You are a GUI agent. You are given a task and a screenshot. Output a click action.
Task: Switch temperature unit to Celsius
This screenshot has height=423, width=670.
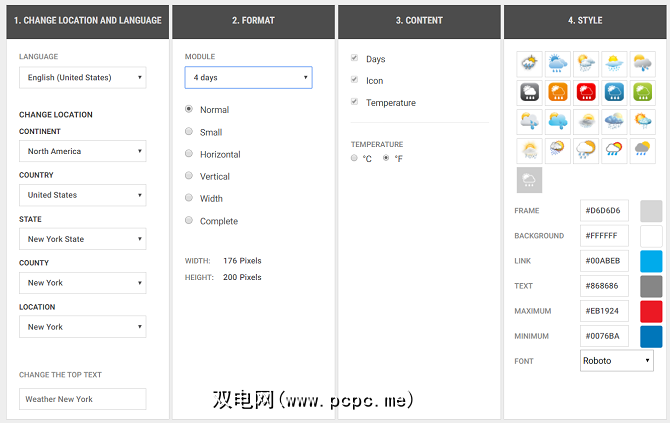[354, 158]
